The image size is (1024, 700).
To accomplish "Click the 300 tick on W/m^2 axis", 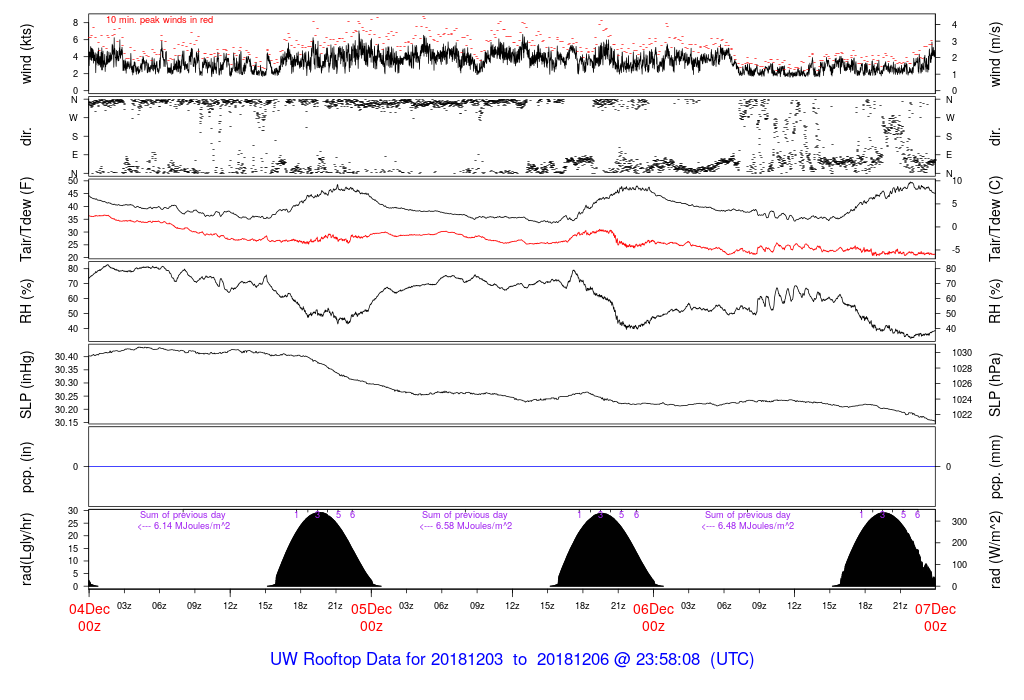I will coord(959,522).
